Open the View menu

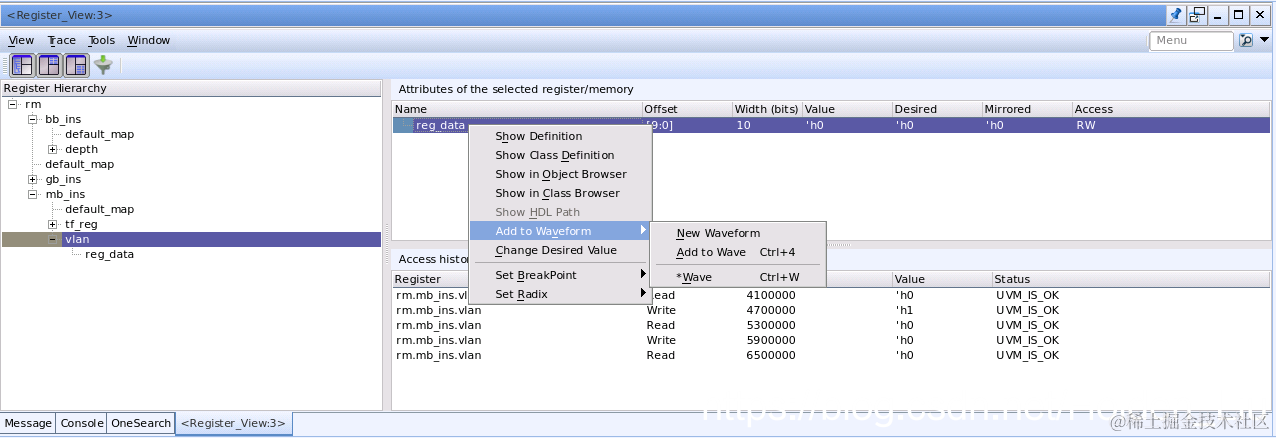pyautogui.click(x=21, y=41)
